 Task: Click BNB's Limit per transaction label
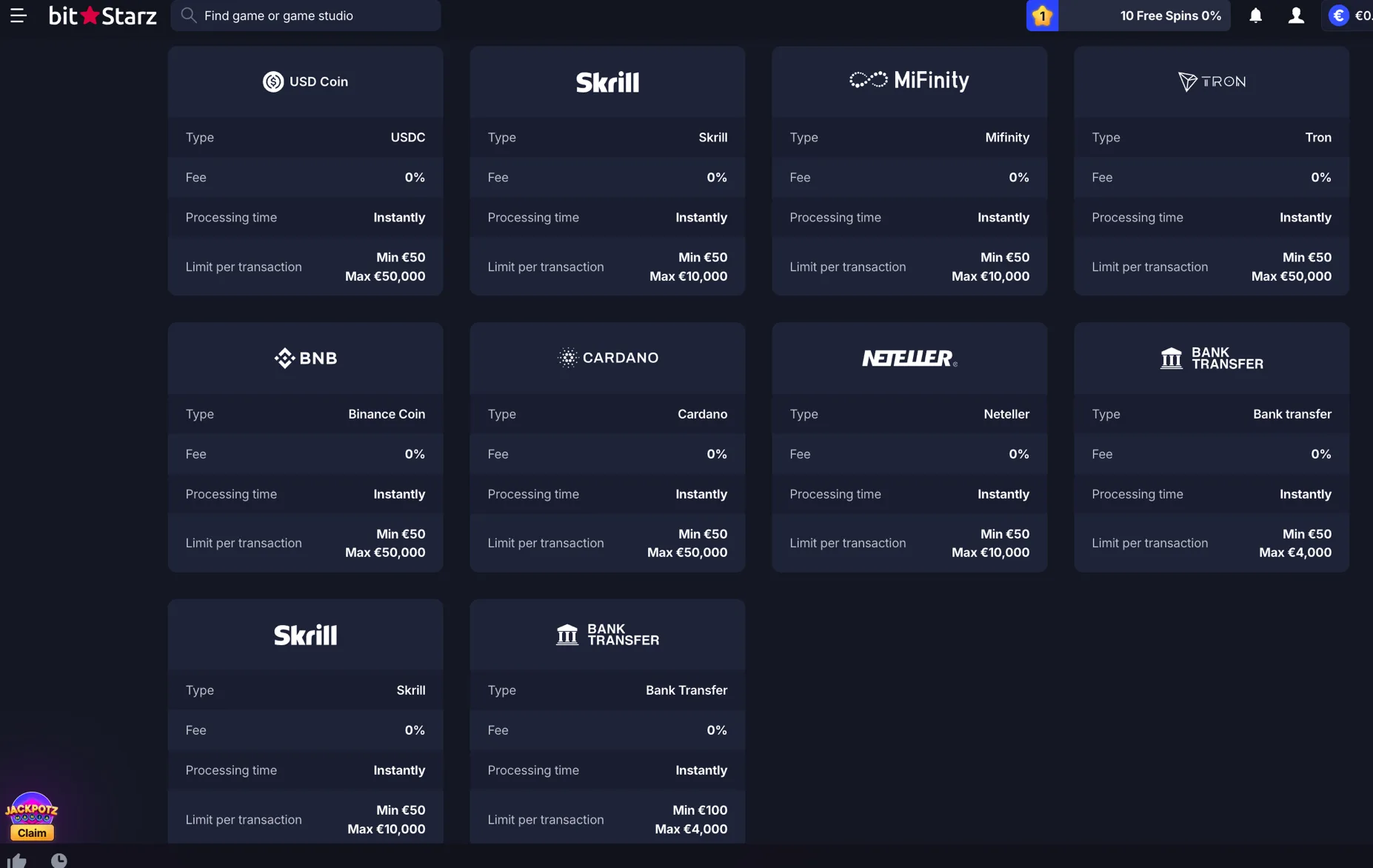[x=244, y=543]
